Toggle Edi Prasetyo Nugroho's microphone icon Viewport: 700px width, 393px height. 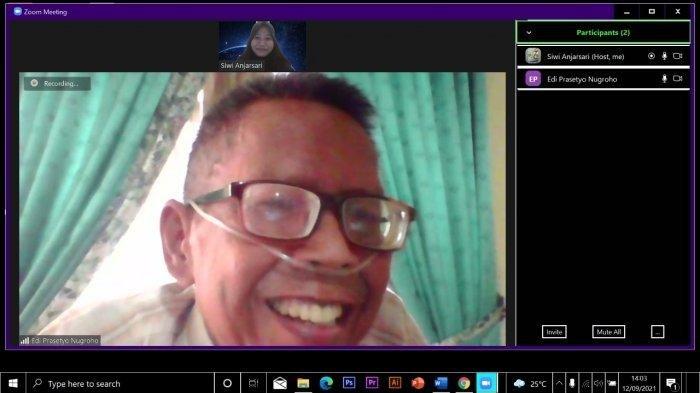pyautogui.click(x=664, y=79)
